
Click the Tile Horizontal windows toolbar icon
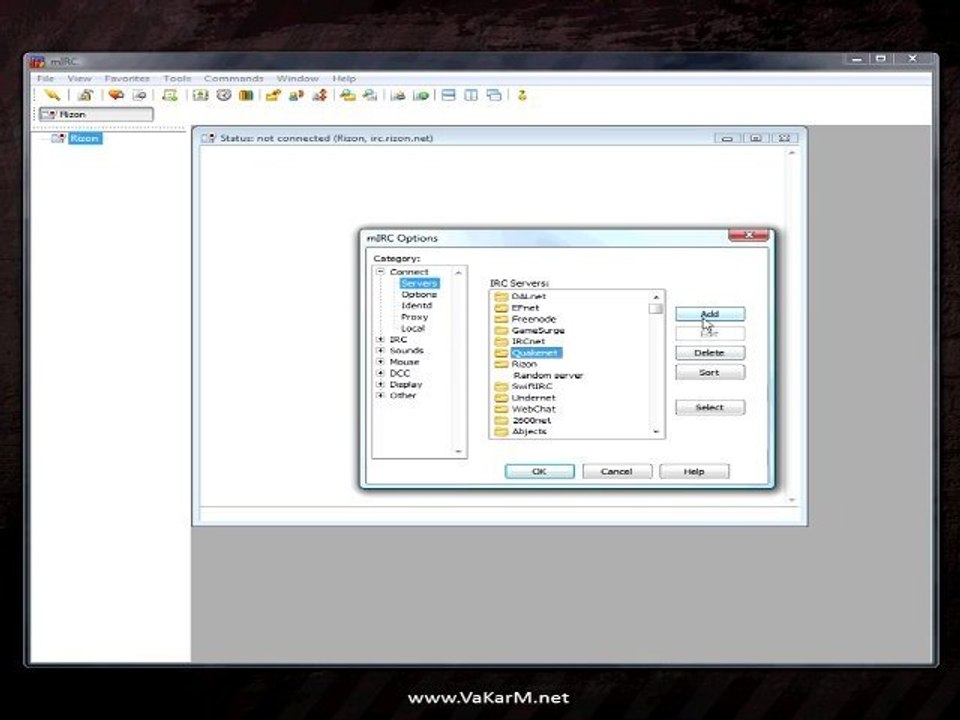(448, 95)
